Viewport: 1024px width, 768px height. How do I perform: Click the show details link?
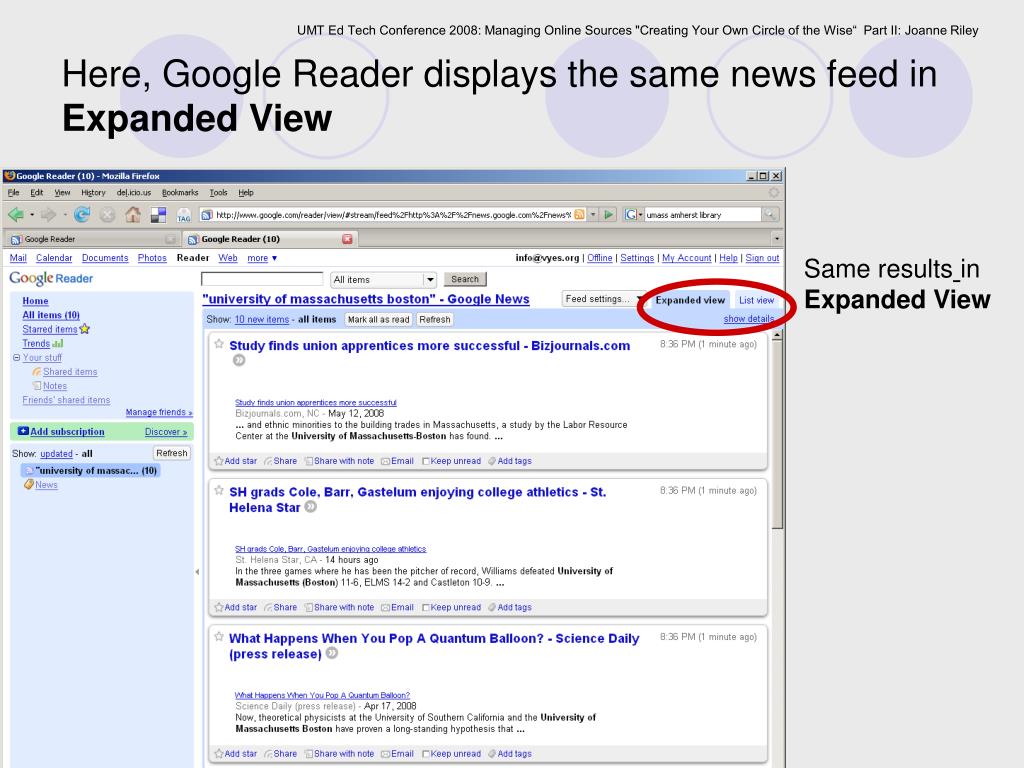pyautogui.click(x=748, y=319)
